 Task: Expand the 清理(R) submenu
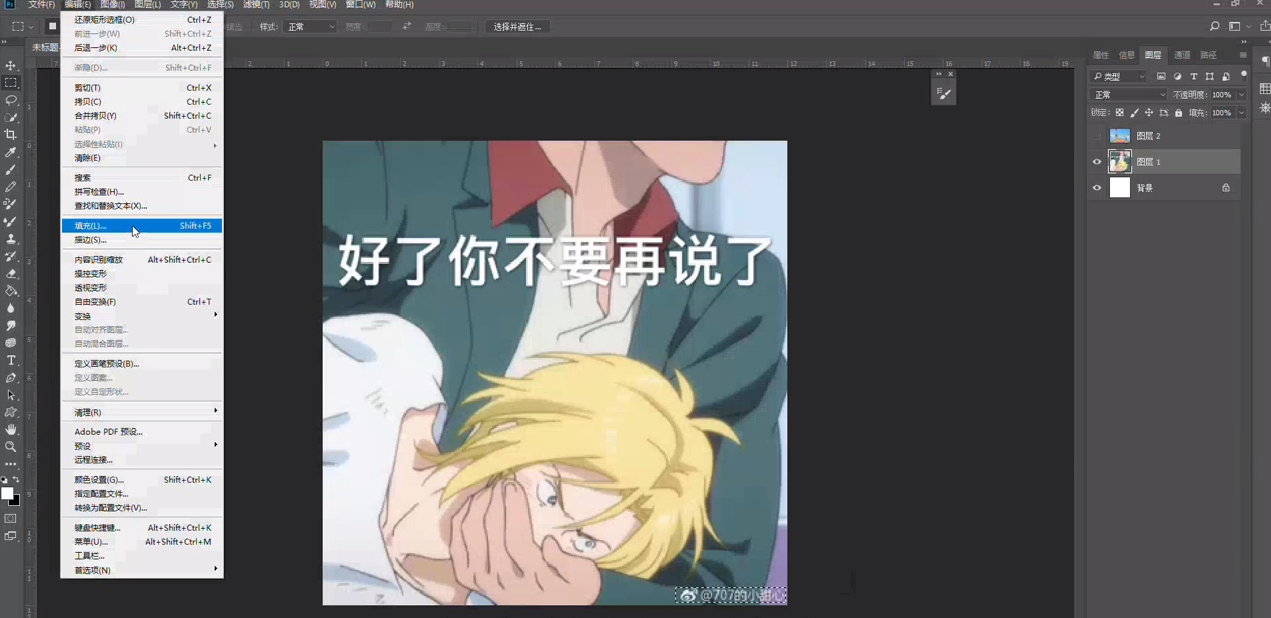(x=142, y=412)
